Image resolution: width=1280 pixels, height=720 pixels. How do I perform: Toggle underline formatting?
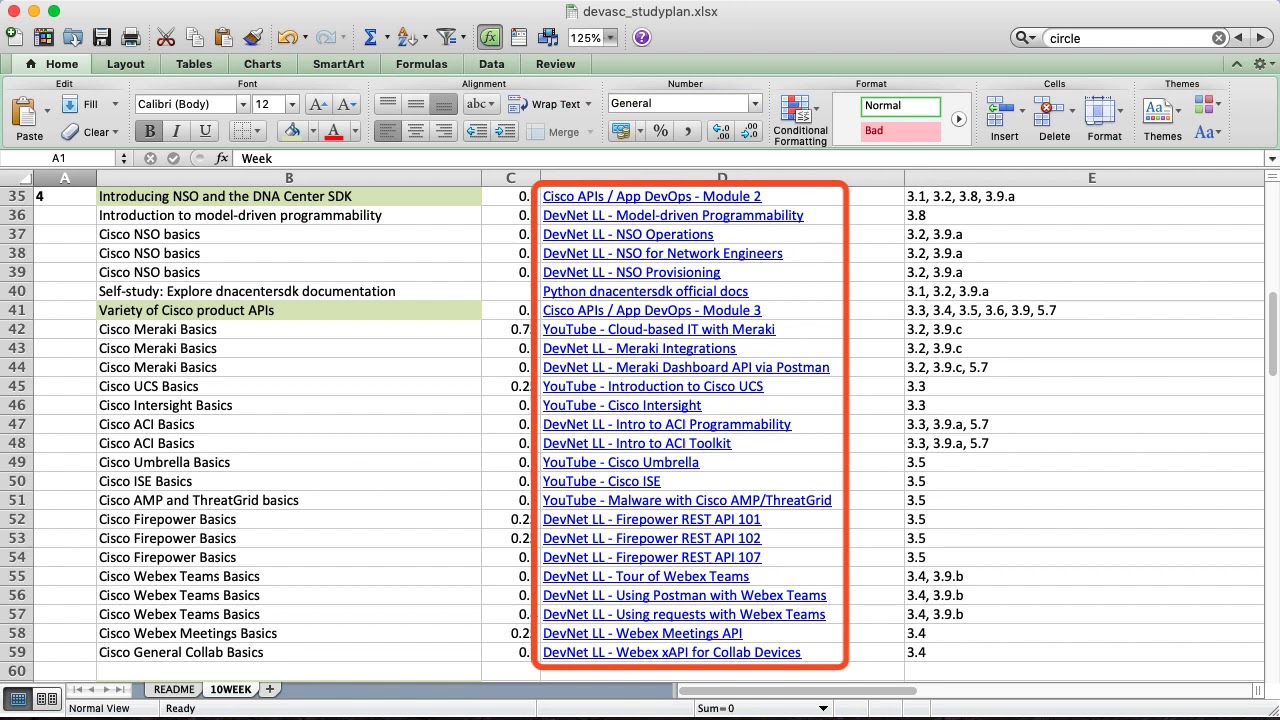pyautogui.click(x=205, y=131)
